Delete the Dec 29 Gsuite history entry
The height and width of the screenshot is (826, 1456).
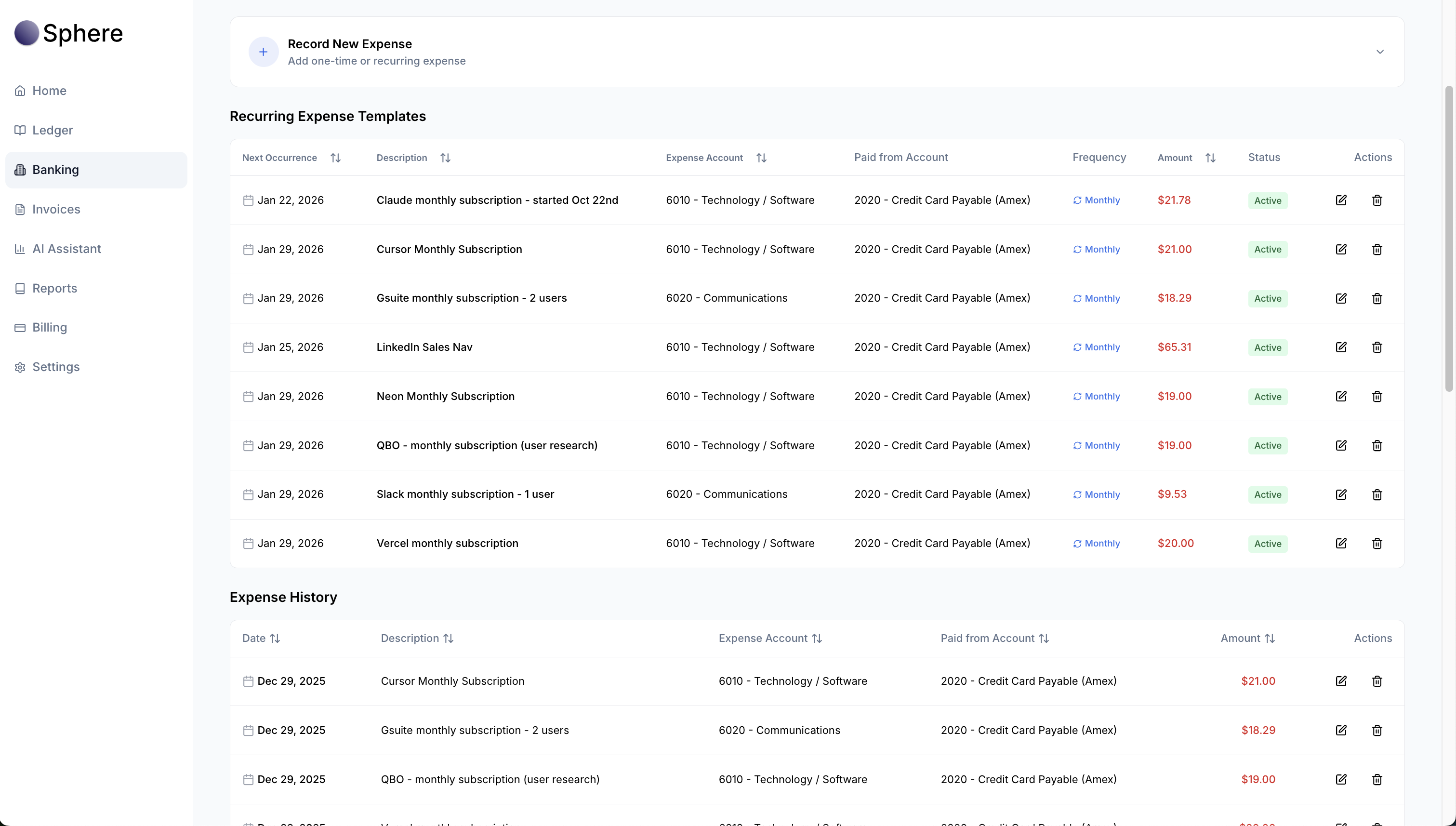[x=1377, y=730]
